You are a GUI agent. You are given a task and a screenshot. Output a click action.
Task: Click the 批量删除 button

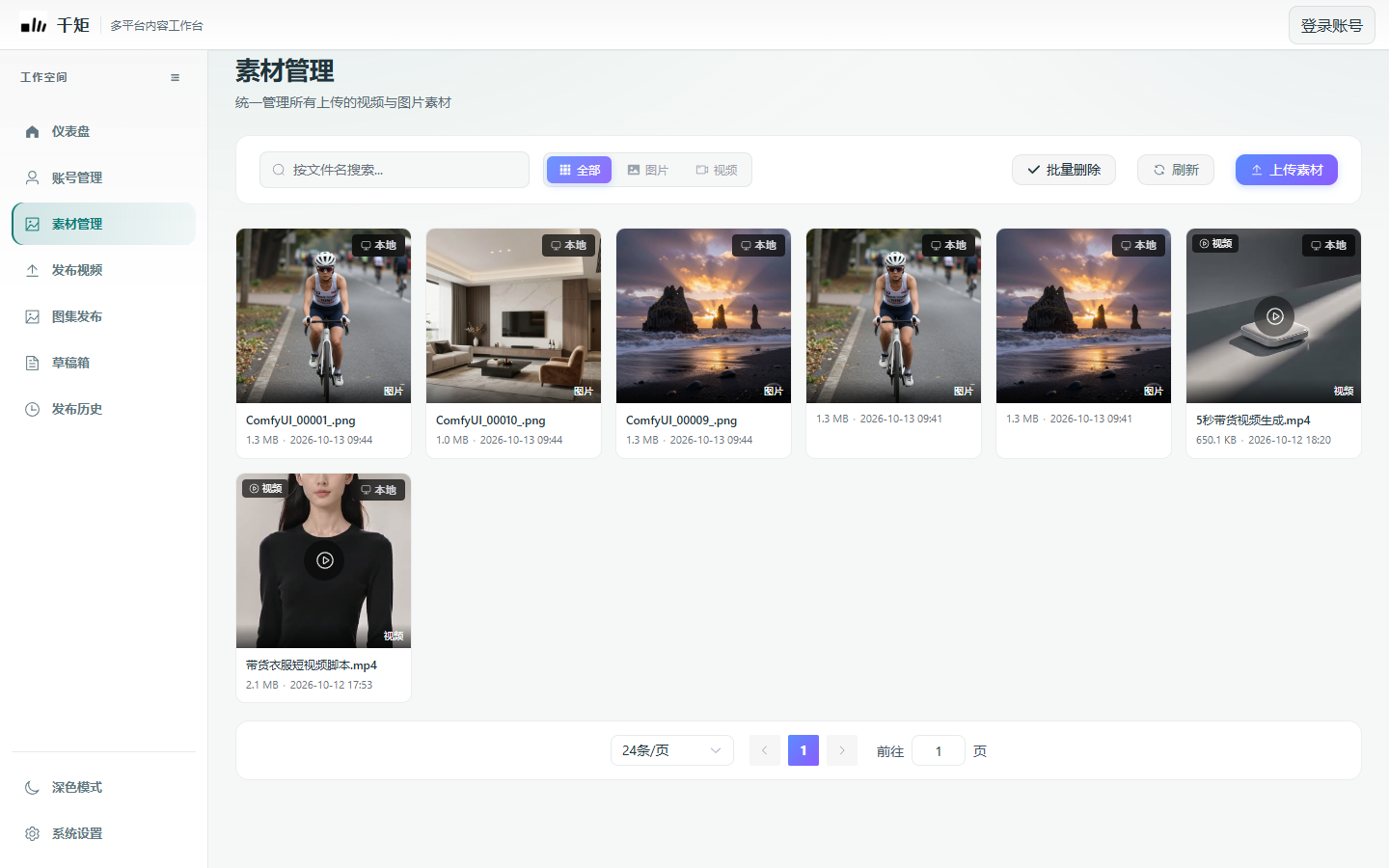point(1064,170)
